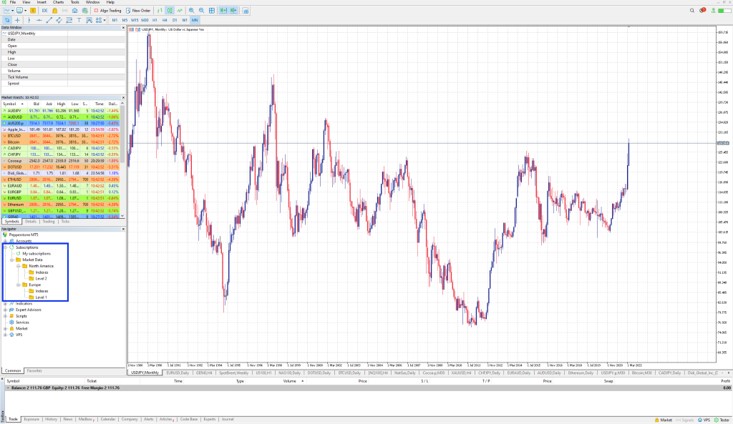Click the New Order button
This screenshot has height=424, width=733.
pyautogui.click(x=139, y=10)
